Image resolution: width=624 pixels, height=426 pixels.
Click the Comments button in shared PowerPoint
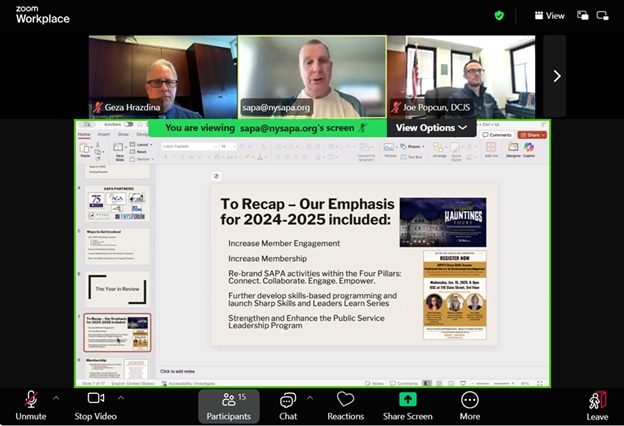(497, 135)
